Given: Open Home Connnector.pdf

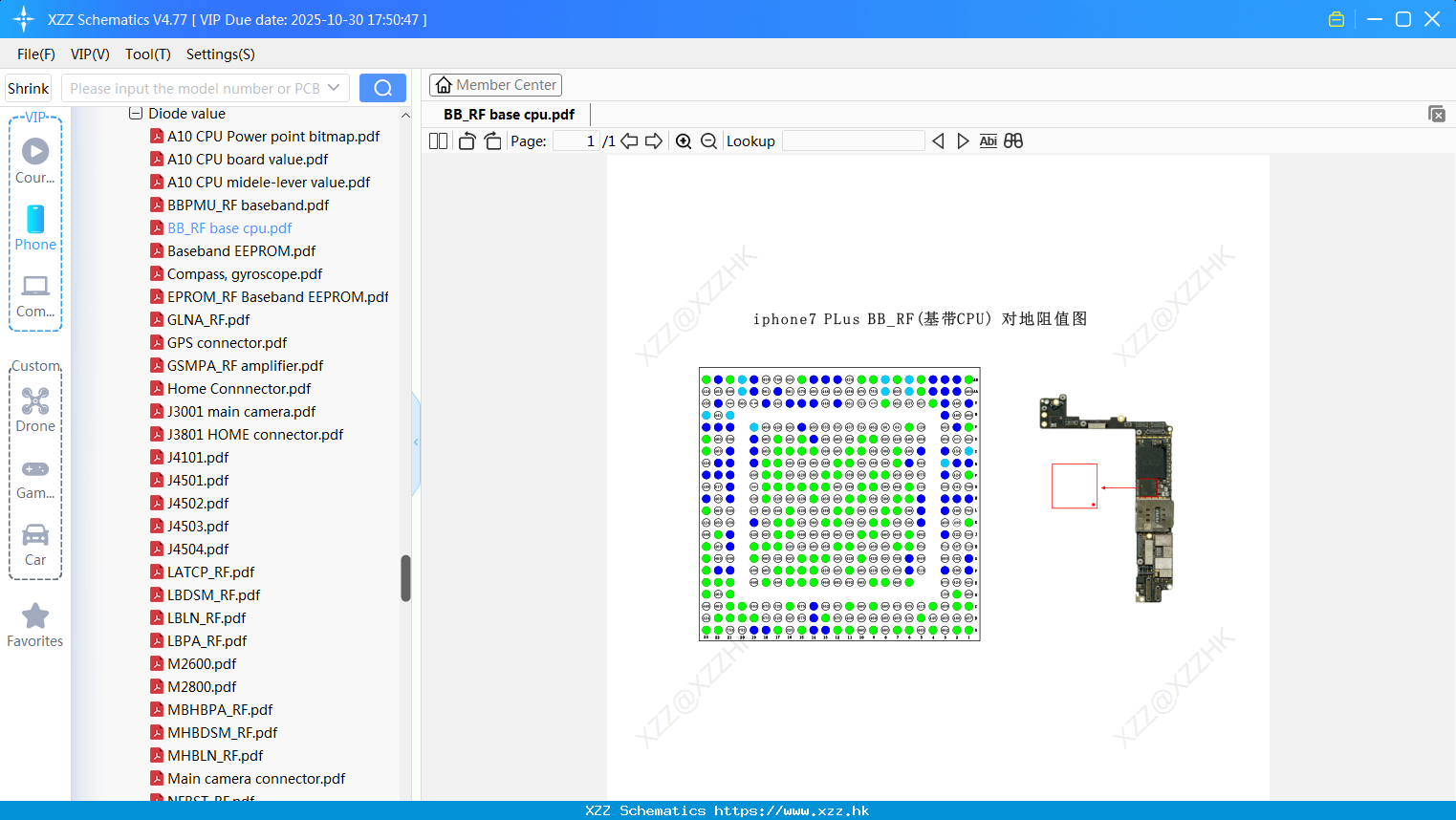Looking at the screenshot, I should click(239, 389).
